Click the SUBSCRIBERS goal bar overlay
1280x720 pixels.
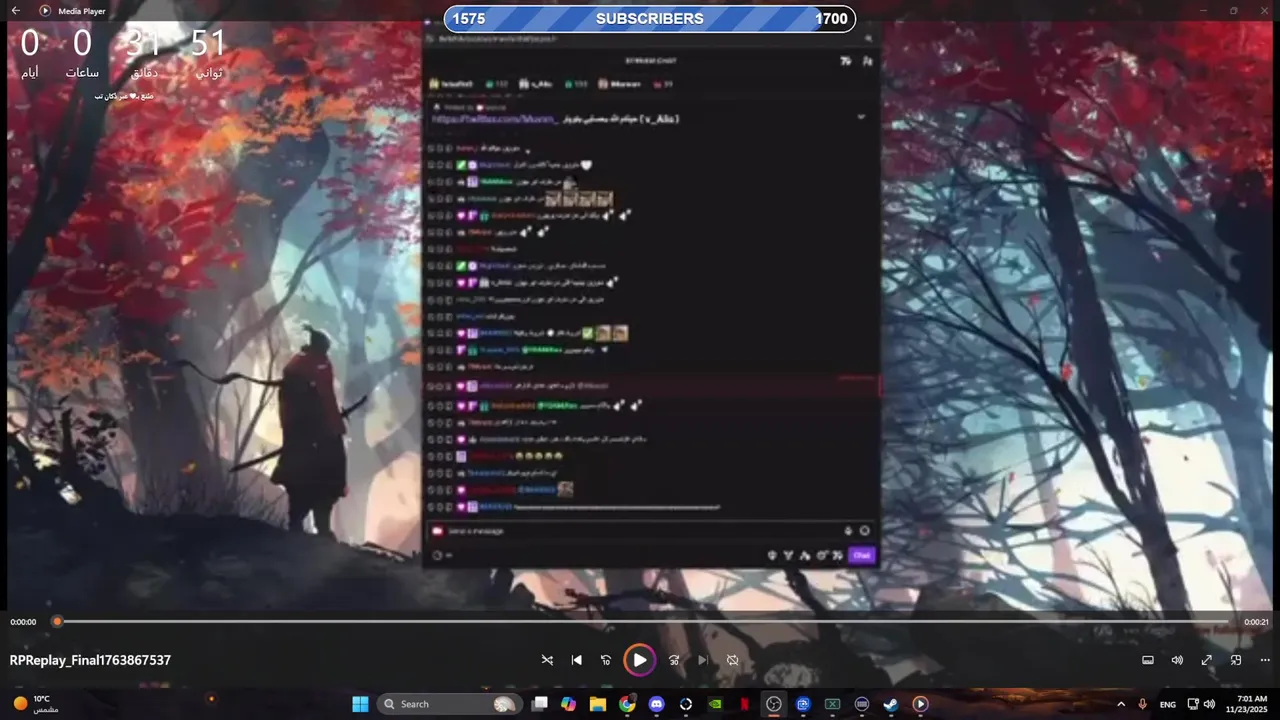[650, 18]
